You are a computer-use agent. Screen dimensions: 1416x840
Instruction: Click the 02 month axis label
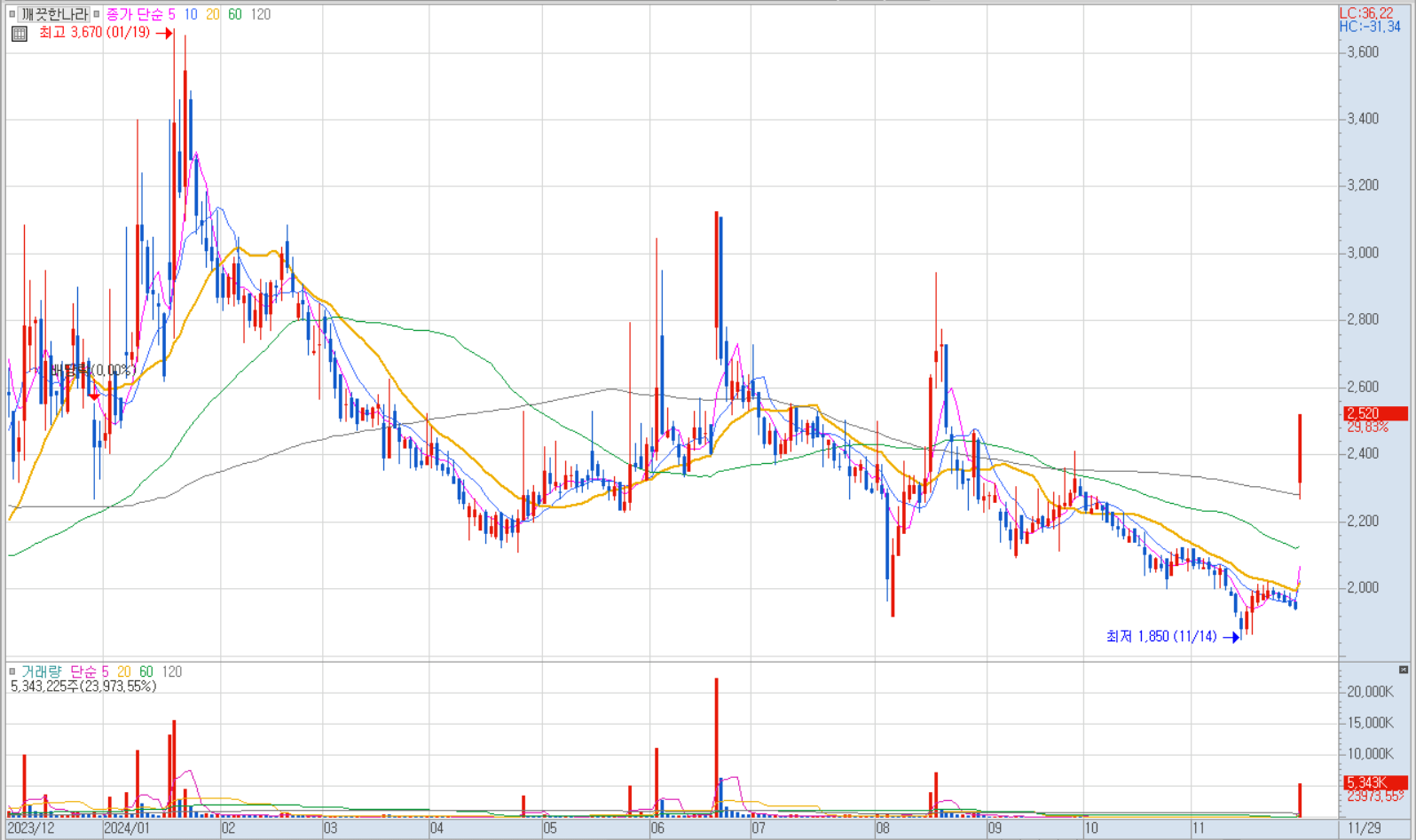pyautogui.click(x=229, y=828)
